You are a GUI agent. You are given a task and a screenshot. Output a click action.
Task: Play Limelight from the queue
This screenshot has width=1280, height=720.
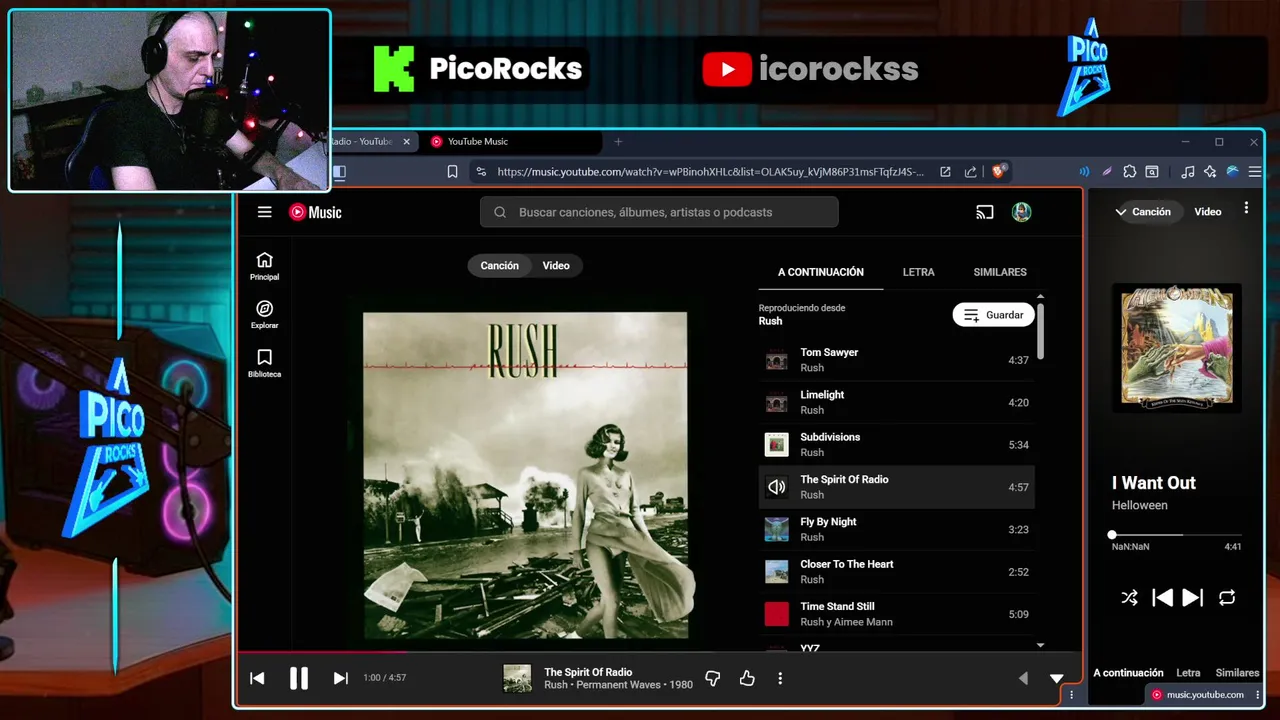point(897,402)
